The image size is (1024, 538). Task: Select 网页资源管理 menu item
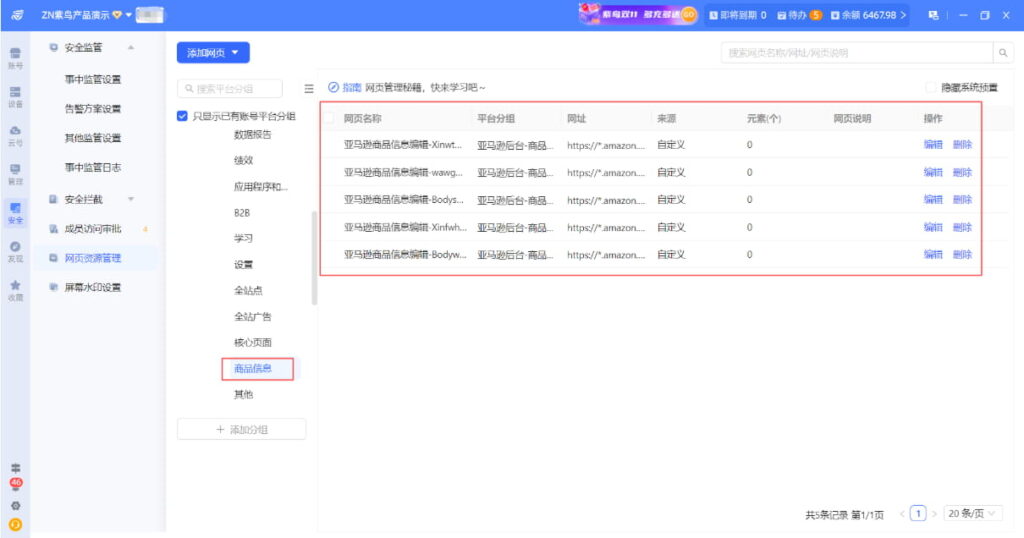93,258
